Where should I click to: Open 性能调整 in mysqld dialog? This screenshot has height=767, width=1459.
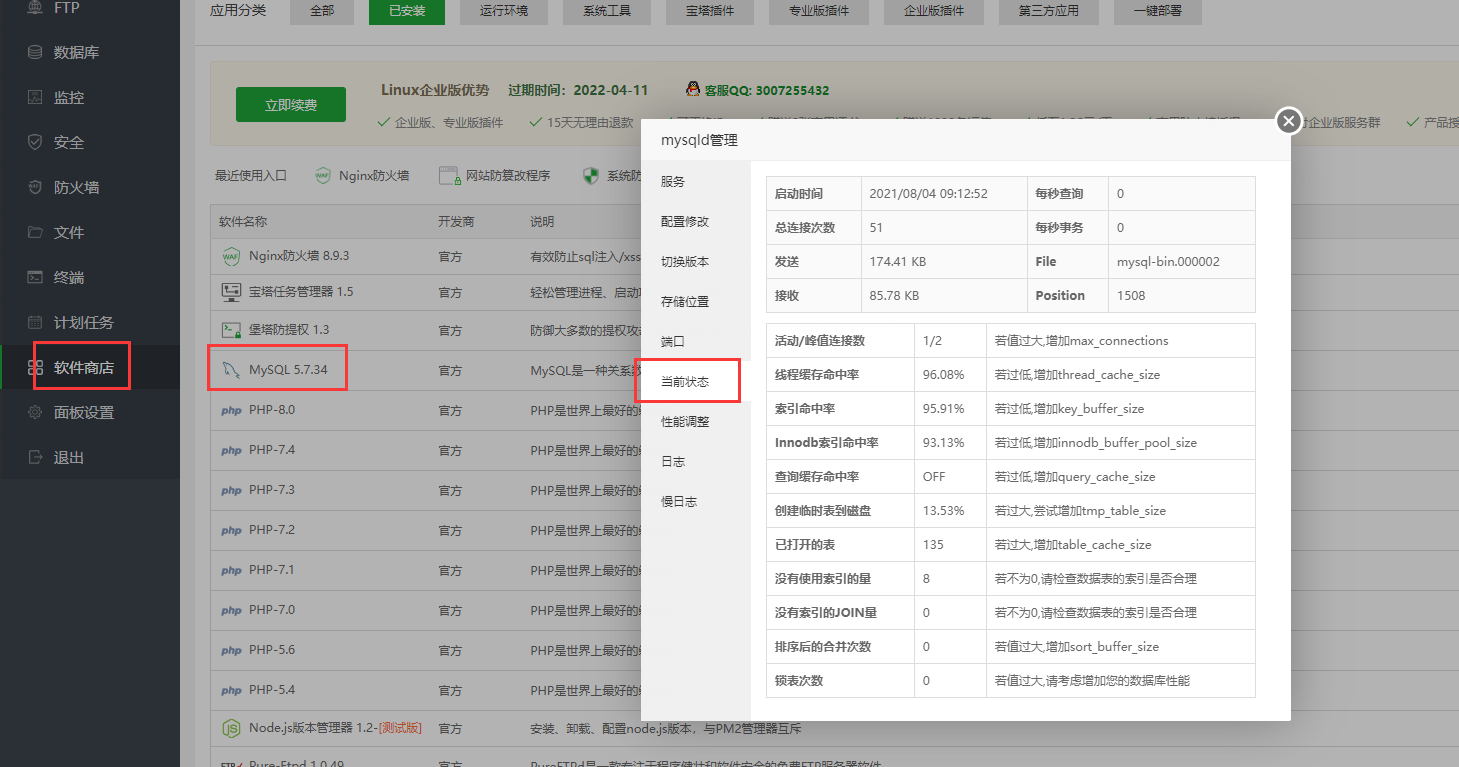(x=695, y=422)
